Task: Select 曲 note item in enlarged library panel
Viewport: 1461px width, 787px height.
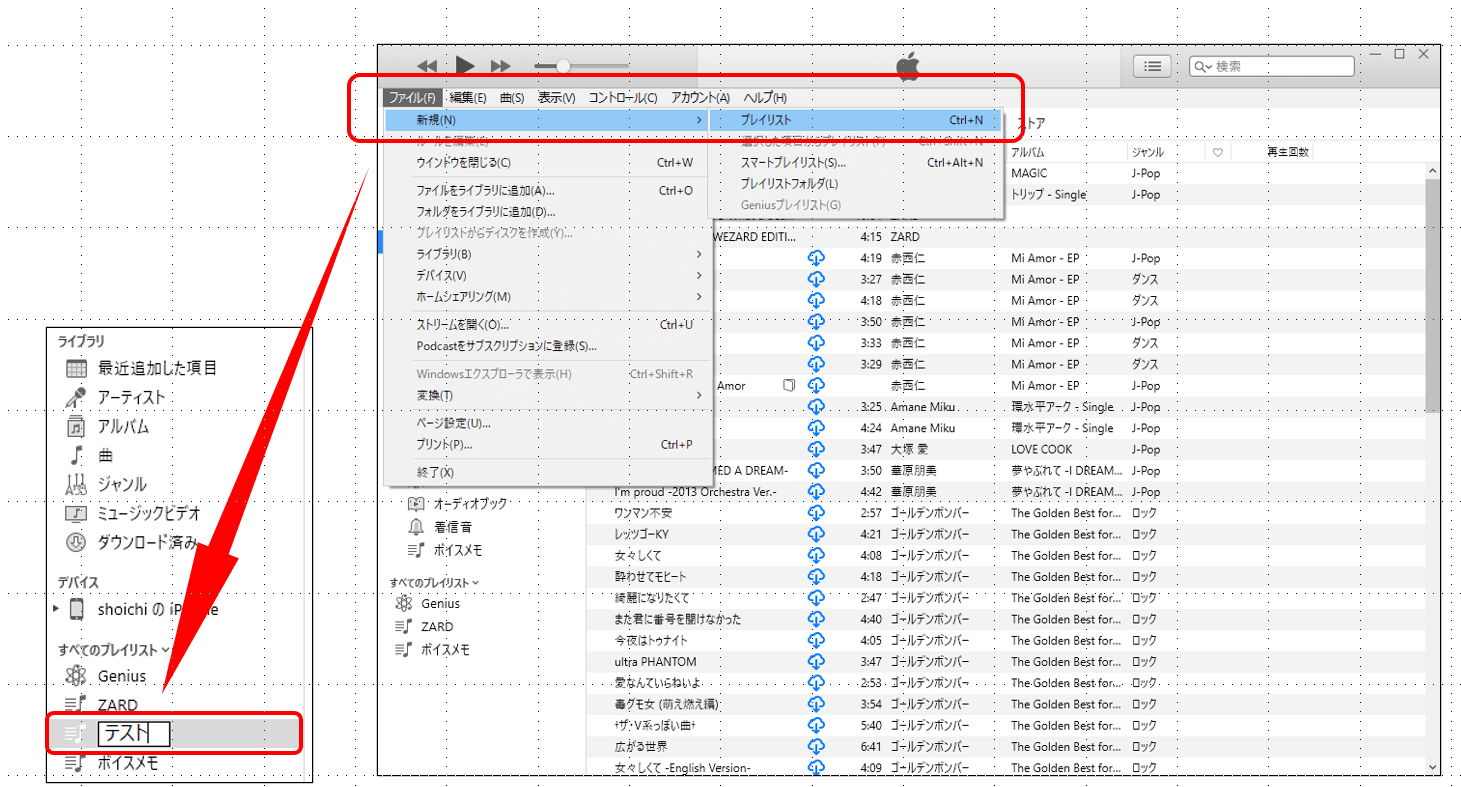Action: tap(89, 455)
